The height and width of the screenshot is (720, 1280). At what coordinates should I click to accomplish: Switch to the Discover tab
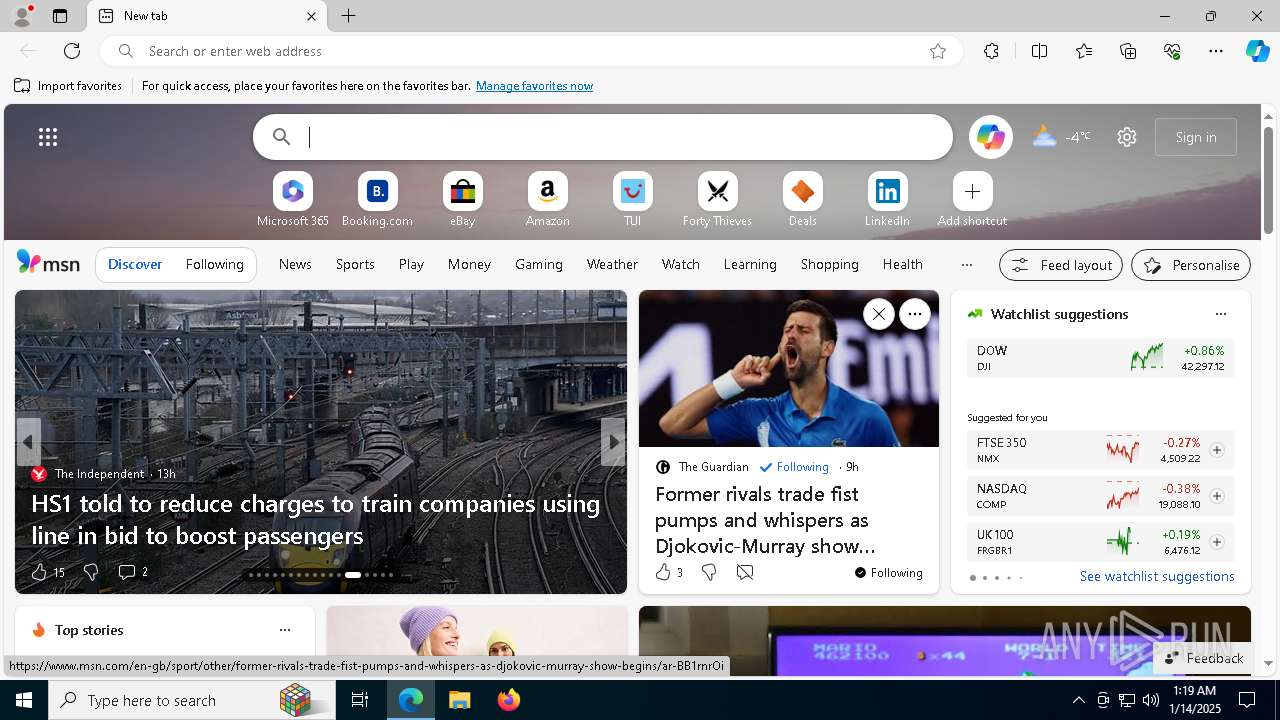click(x=135, y=264)
